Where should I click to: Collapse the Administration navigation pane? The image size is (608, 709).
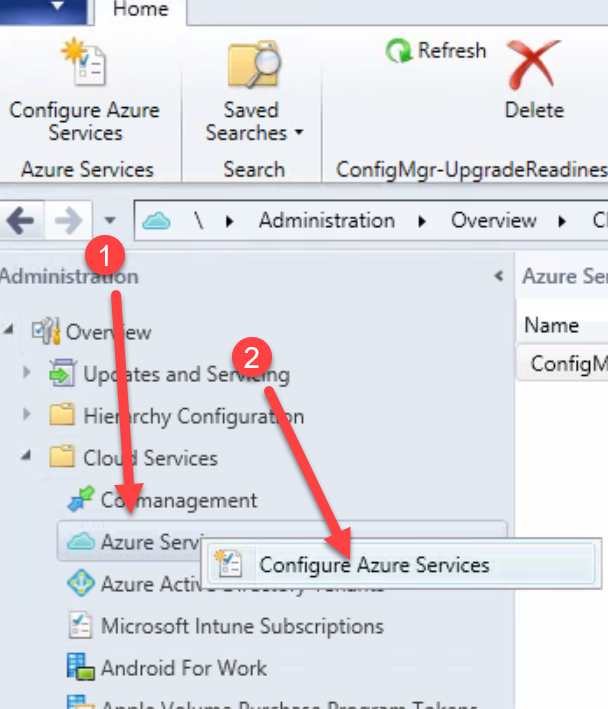pos(498,276)
